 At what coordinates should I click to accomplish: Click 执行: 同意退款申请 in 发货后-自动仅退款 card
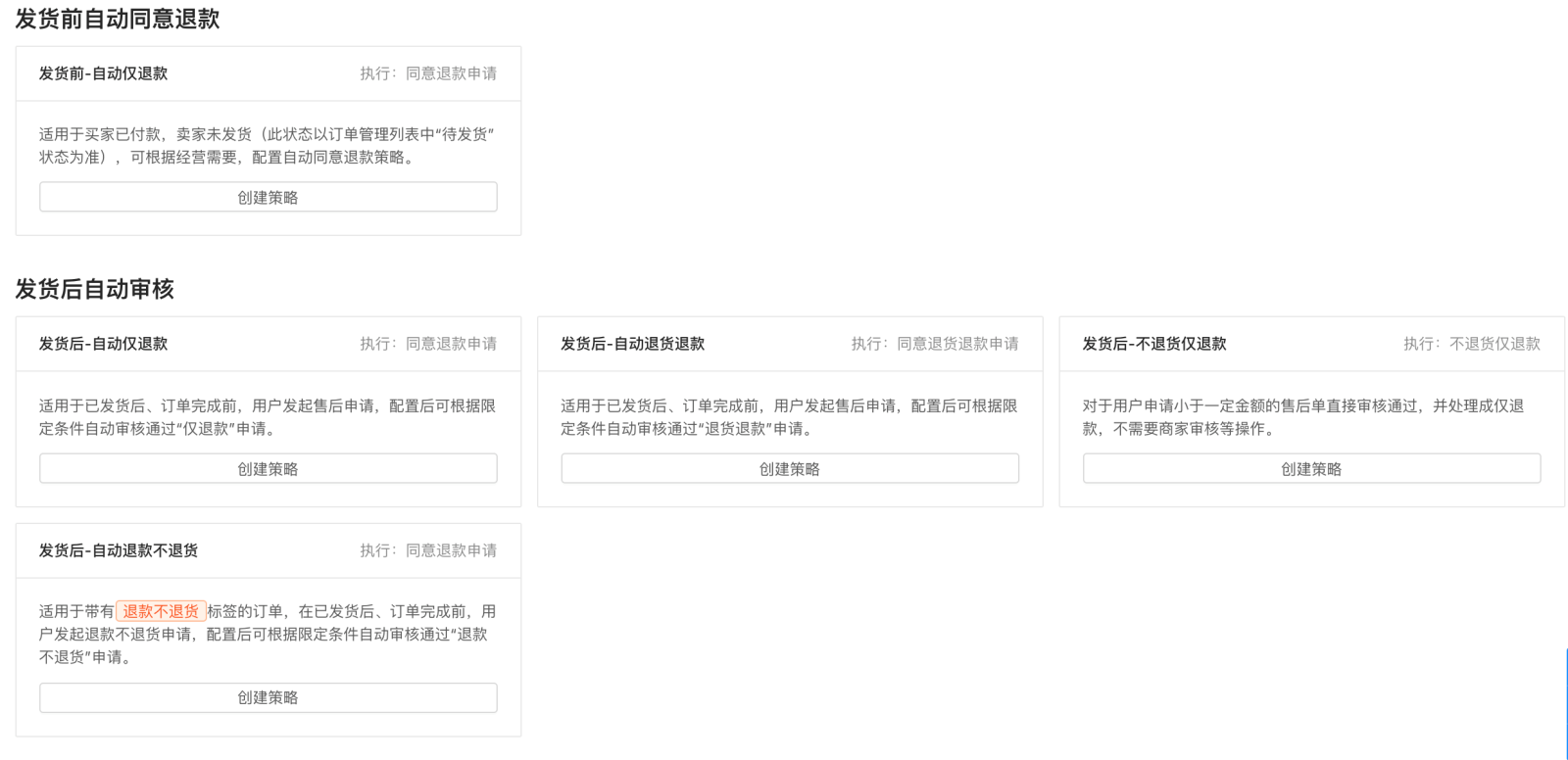(x=428, y=344)
